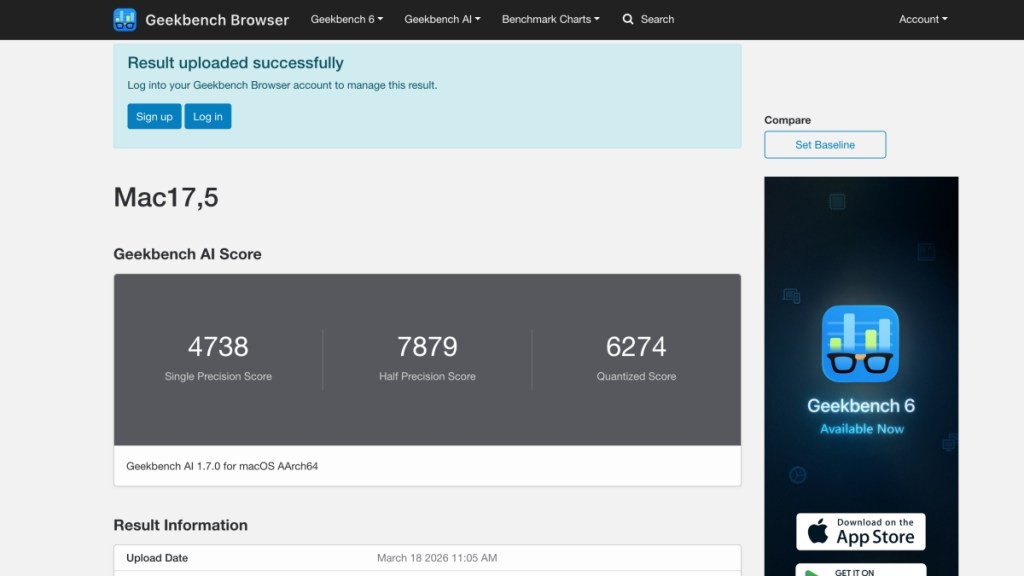Click the Quantized Score value 6274
The width and height of the screenshot is (1024, 576).
pyautogui.click(x=637, y=347)
